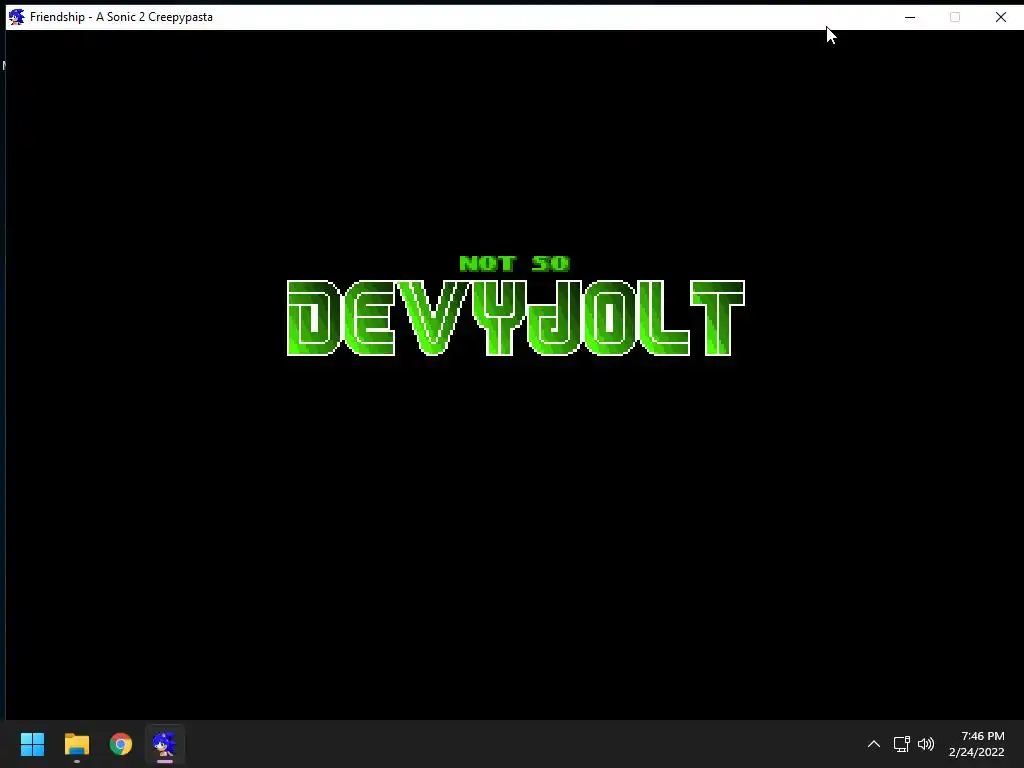This screenshot has height=768, width=1024.
Task: Click the title 'Friendship - A Sonic 2 Creepypasta'
Action: tap(121, 17)
